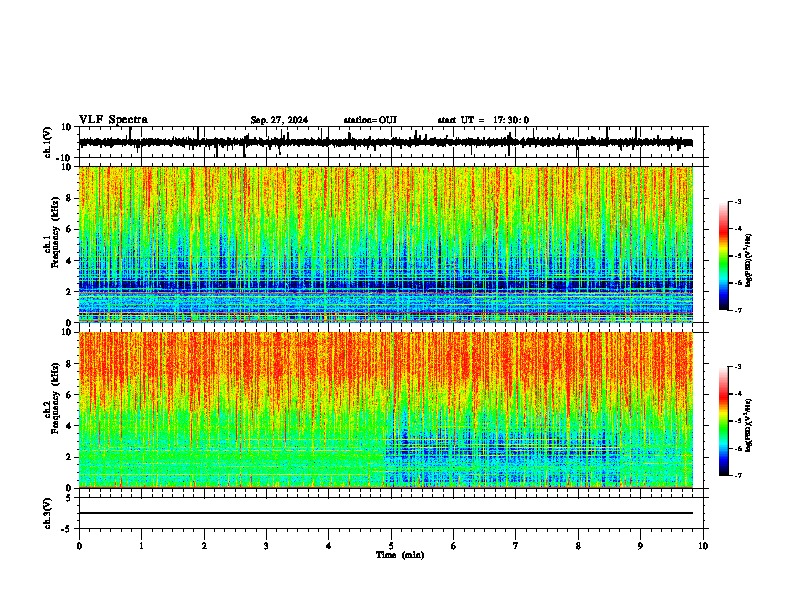Click the ch.1 colorbar label log(PSD)
This screenshot has height=612, width=792.
749,260
